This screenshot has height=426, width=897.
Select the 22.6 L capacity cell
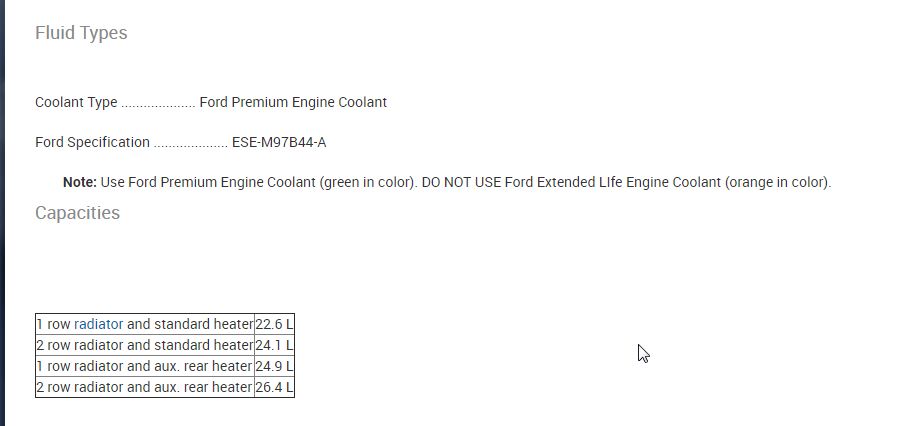point(274,324)
